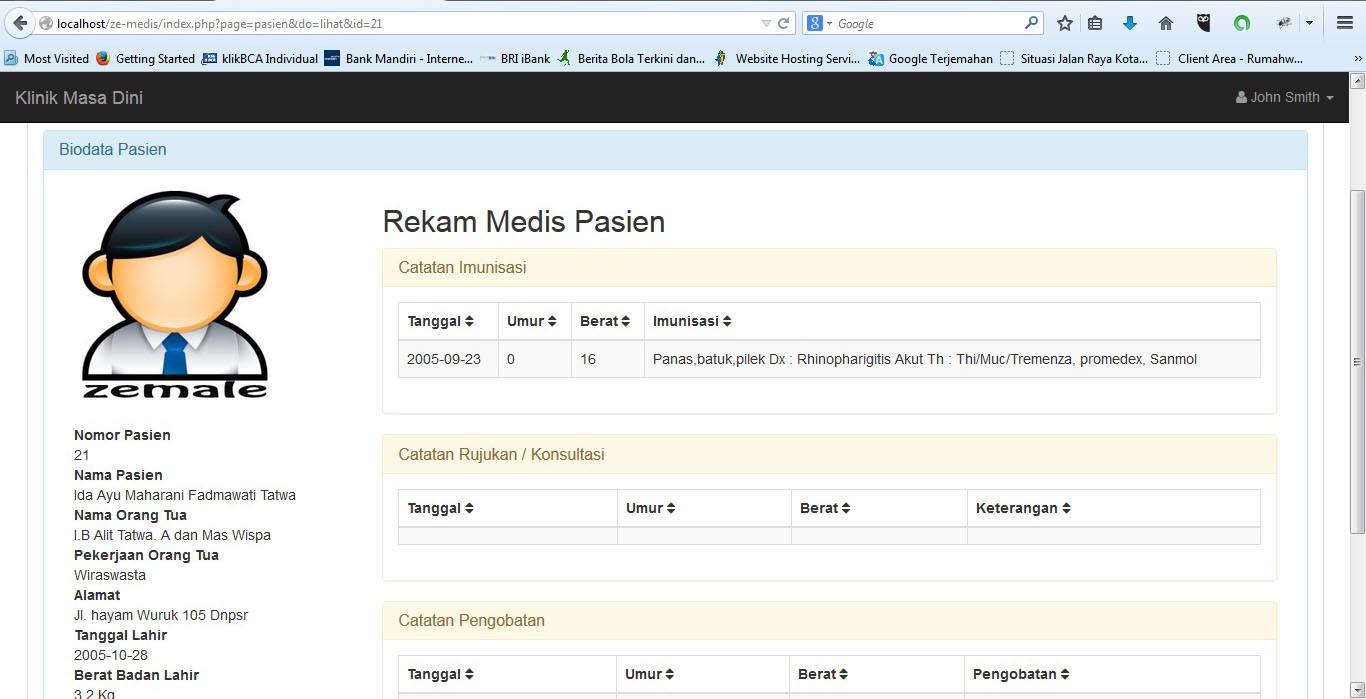Screen dimensions: 1366x699
Task: Open the klikBCA Individual bookmark
Action: click(x=260, y=59)
